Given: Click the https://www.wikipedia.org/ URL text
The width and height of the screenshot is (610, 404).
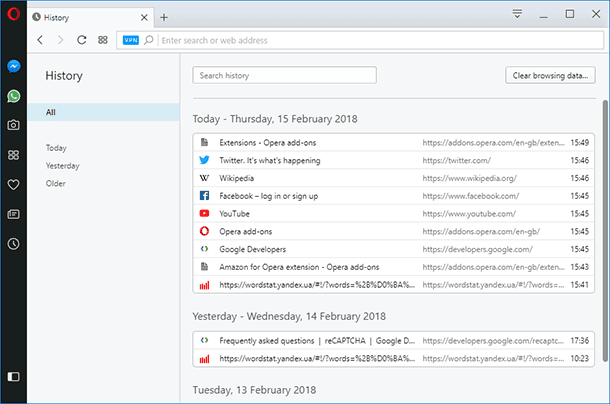Looking at the screenshot, I should [470, 178].
